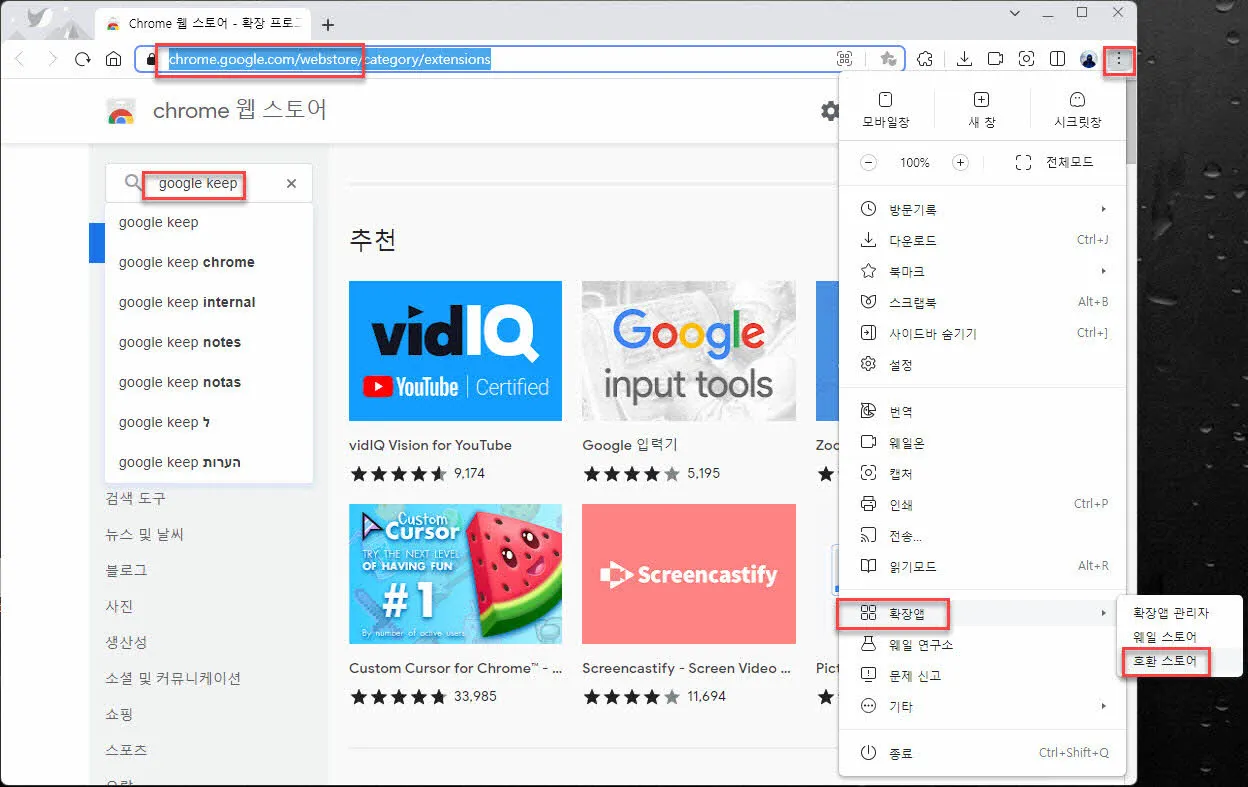Increase zoom with plus button
Image resolution: width=1248 pixels, height=787 pixels.
tap(960, 162)
